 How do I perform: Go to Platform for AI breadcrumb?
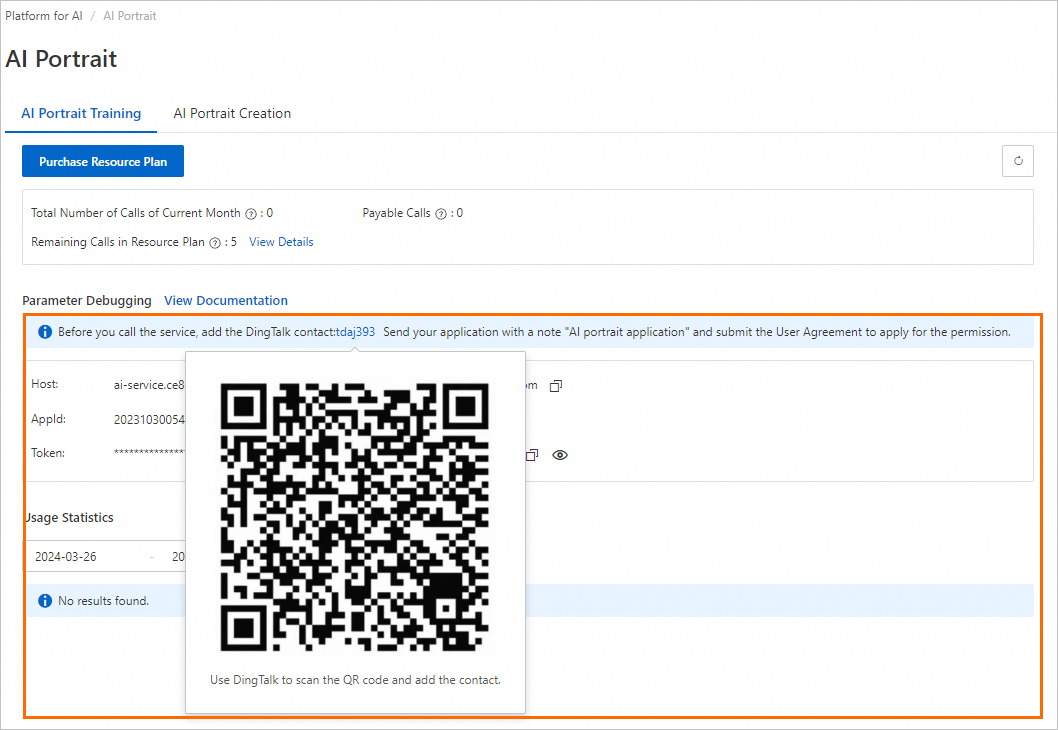pos(44,16)
